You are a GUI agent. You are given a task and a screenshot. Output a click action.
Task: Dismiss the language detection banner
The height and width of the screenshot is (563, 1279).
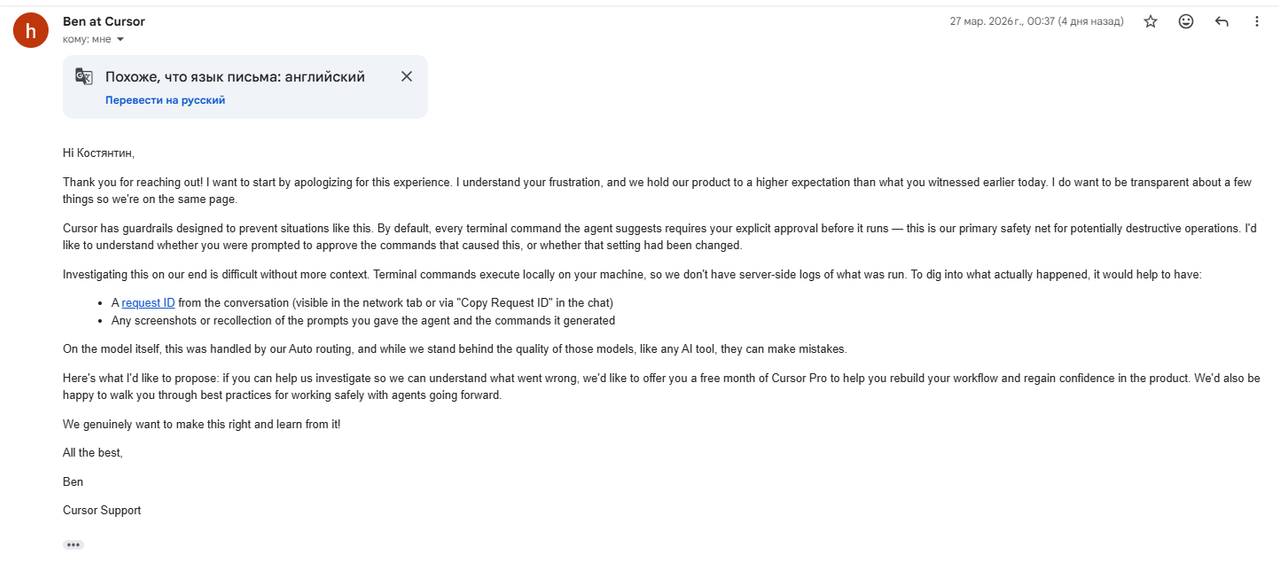pyautogui.click(x=406, y=76)
